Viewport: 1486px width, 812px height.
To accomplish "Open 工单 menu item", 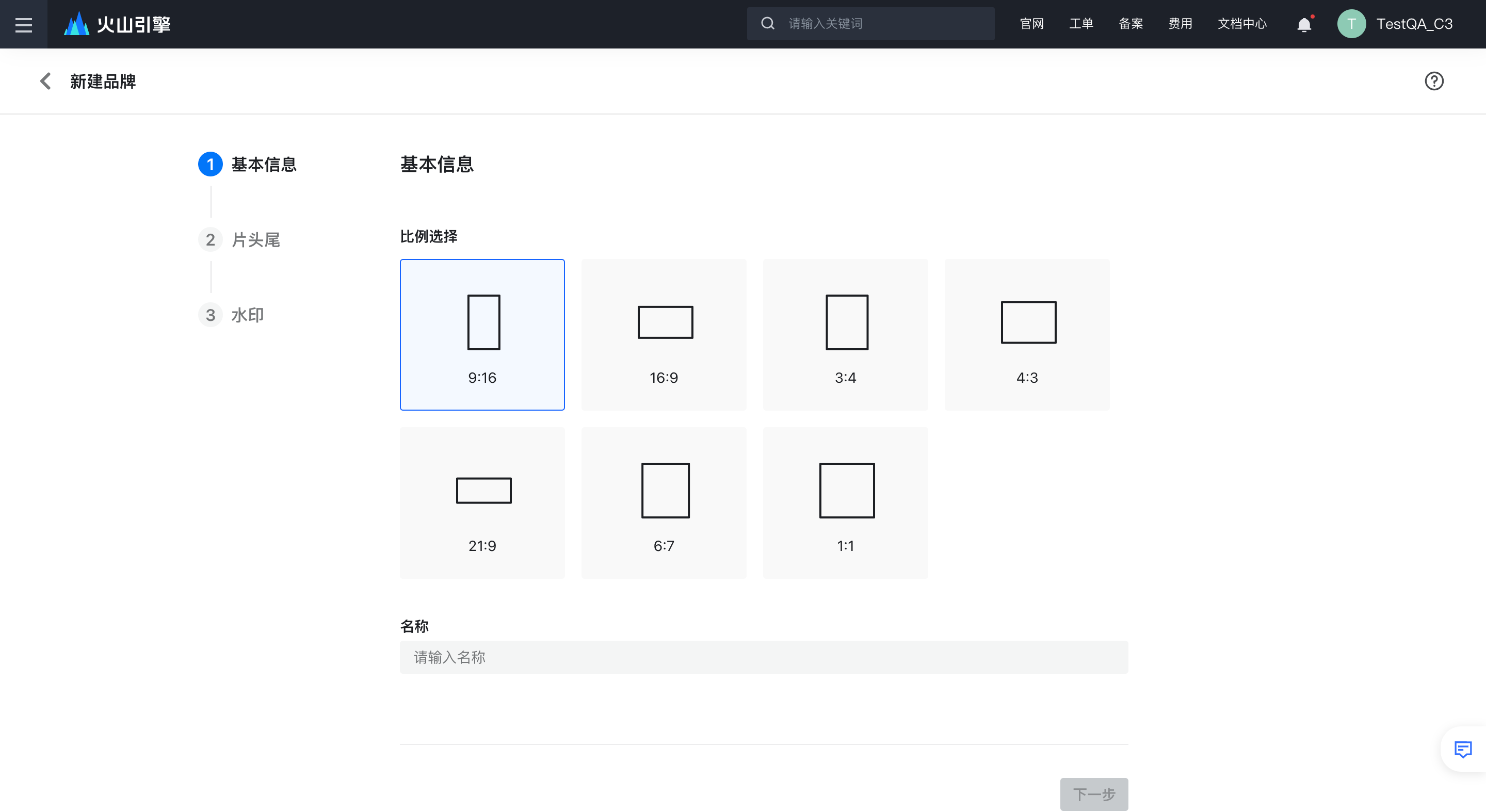I will click(1081, 24).
